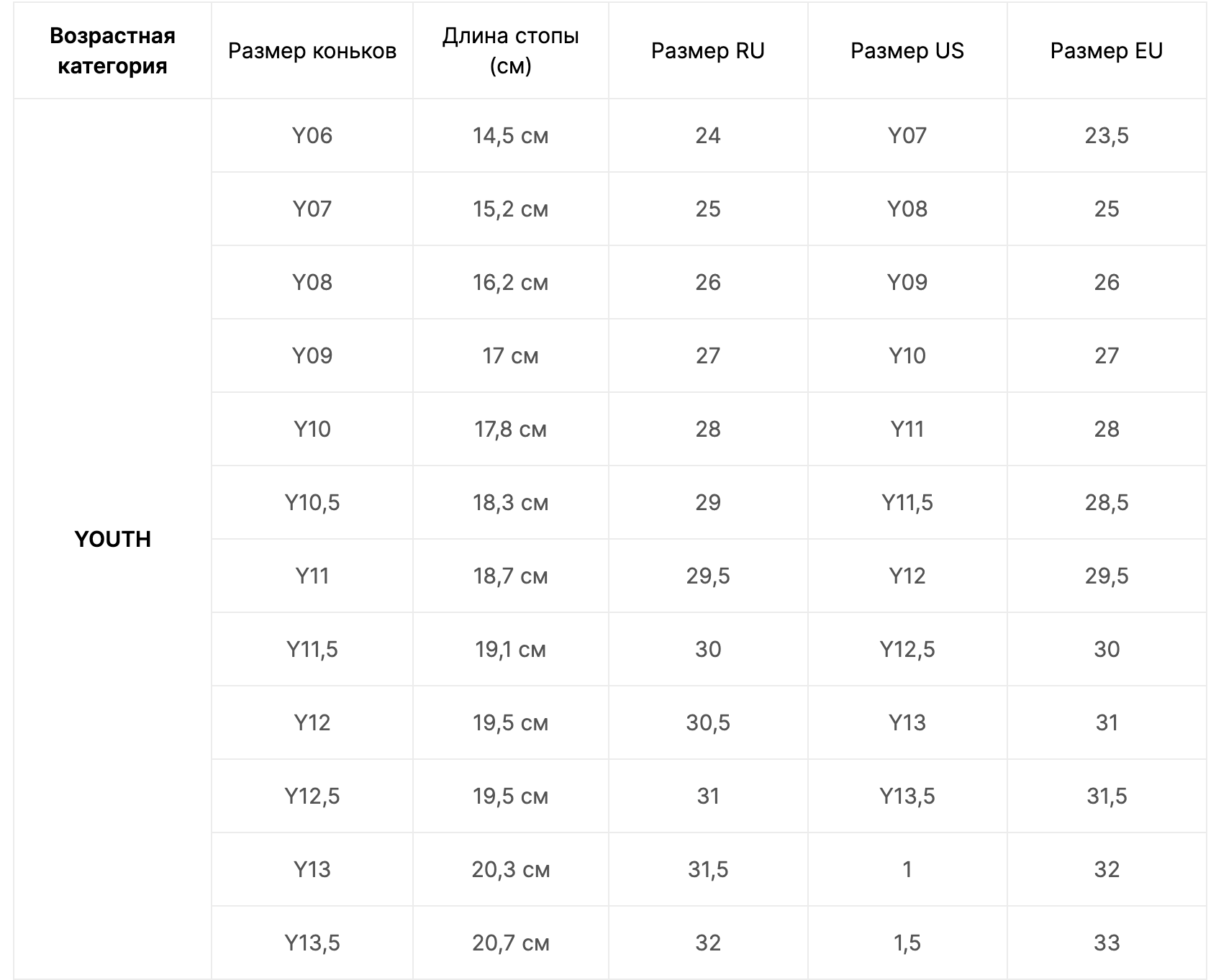Click the 16,2 см foot length cell
Screen dimensions: 1216x980
(x=510, y=283)
